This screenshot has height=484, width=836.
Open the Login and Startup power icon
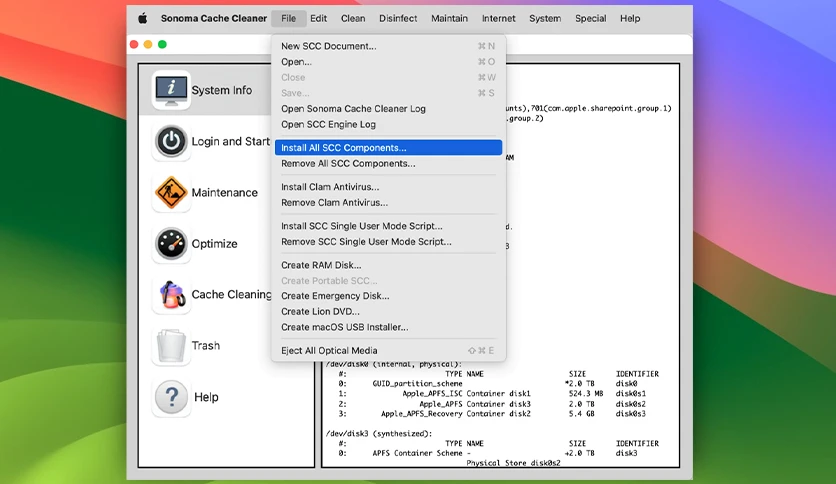tap(171, 141)
